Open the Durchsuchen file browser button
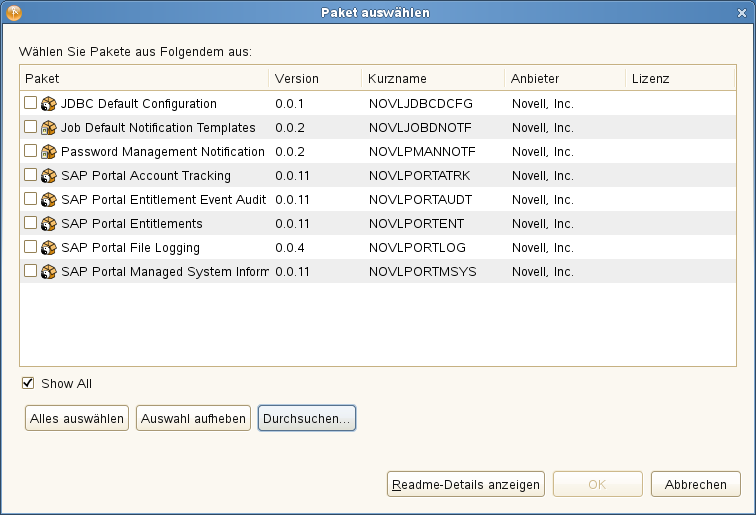The height and width of the screenshot is (515, 756). coord(307,419)
